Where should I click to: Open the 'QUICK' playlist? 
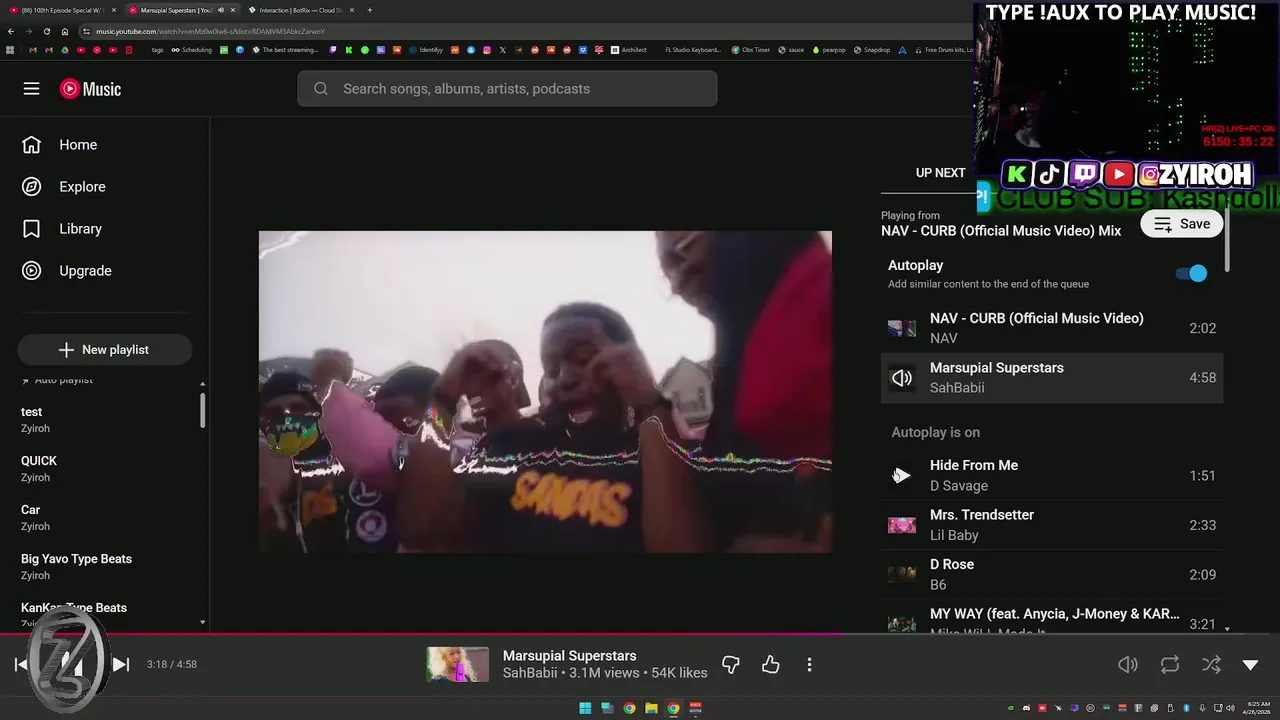pos(105,469)
